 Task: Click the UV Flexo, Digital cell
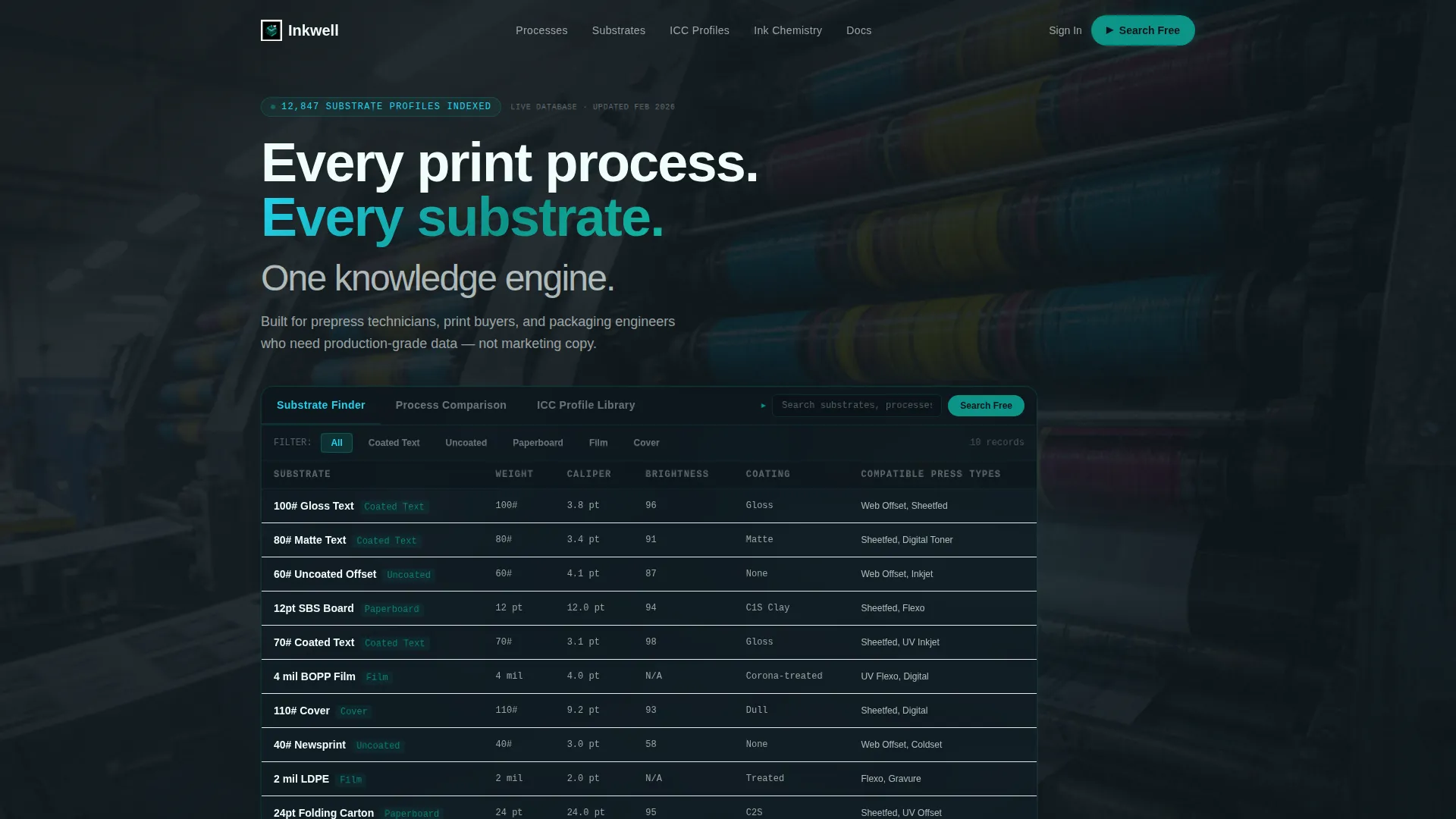894,676
